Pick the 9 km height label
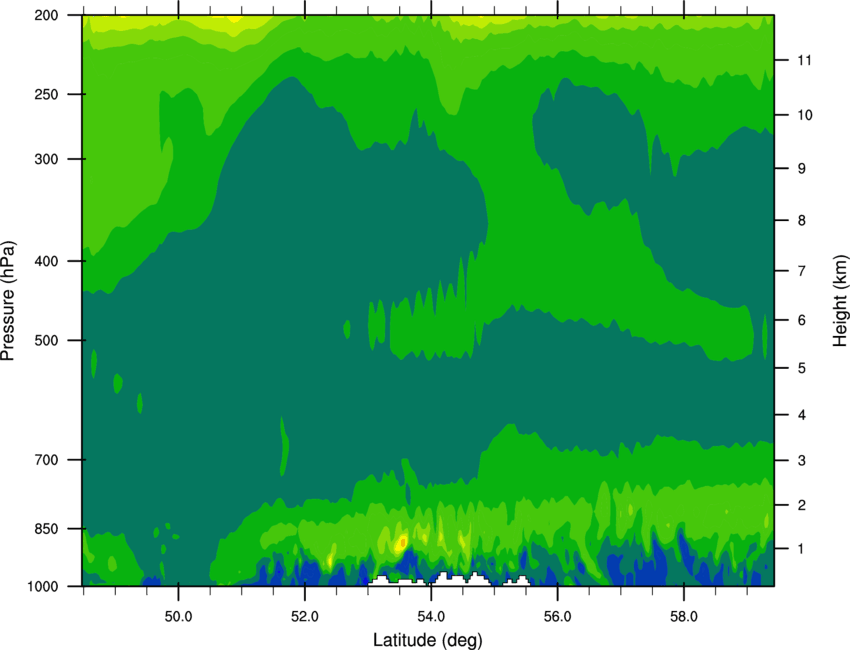The height and width of the screenshot is (650, 850). pyautogui.click(x=802, y=169)
